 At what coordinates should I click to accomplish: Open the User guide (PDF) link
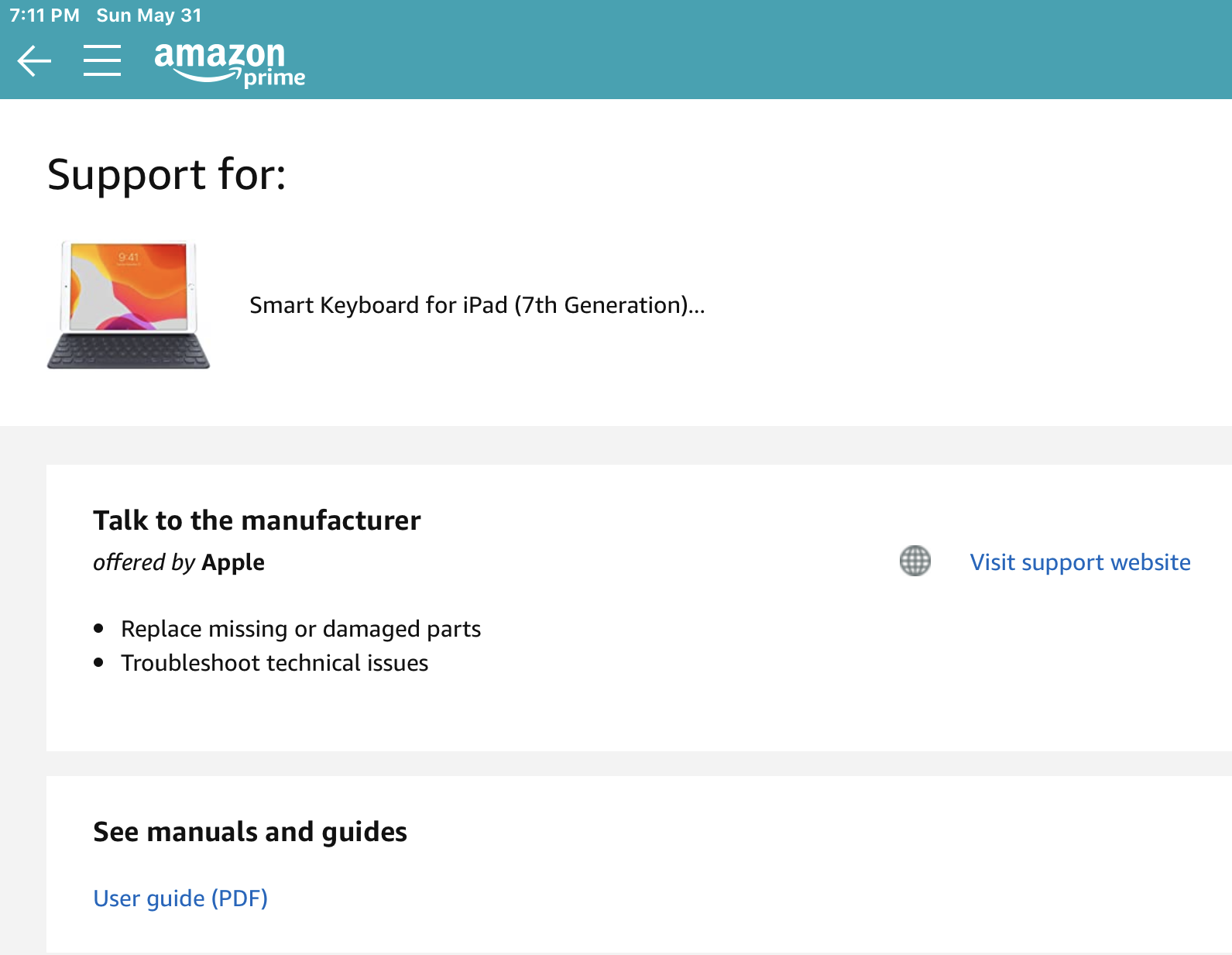pos(180,898)
